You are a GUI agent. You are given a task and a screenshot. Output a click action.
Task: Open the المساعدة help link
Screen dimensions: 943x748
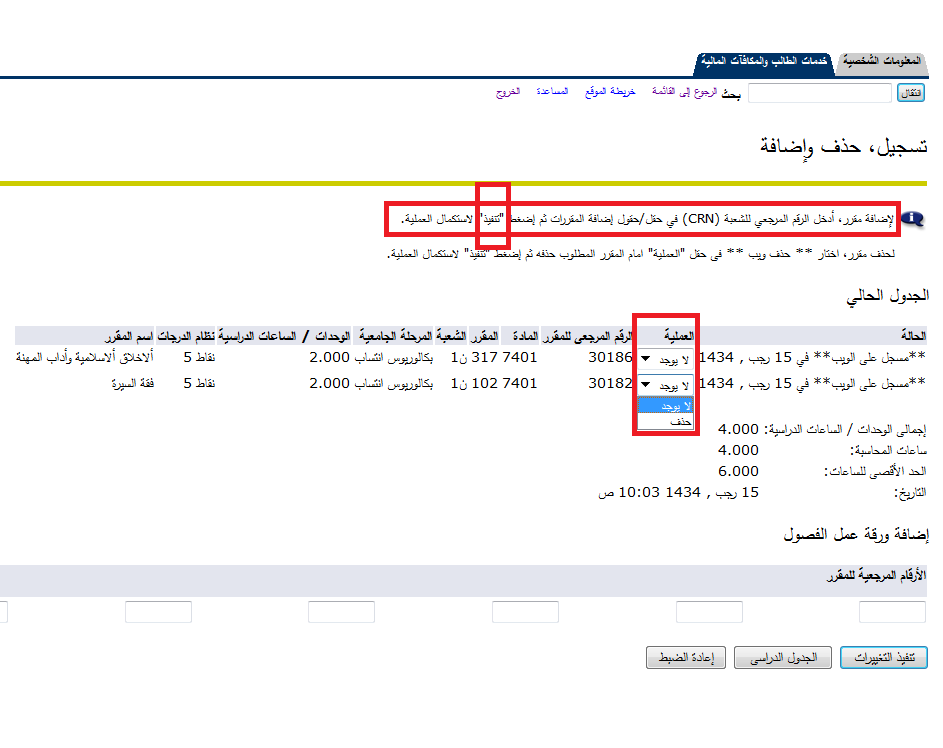tap(552, 91)
